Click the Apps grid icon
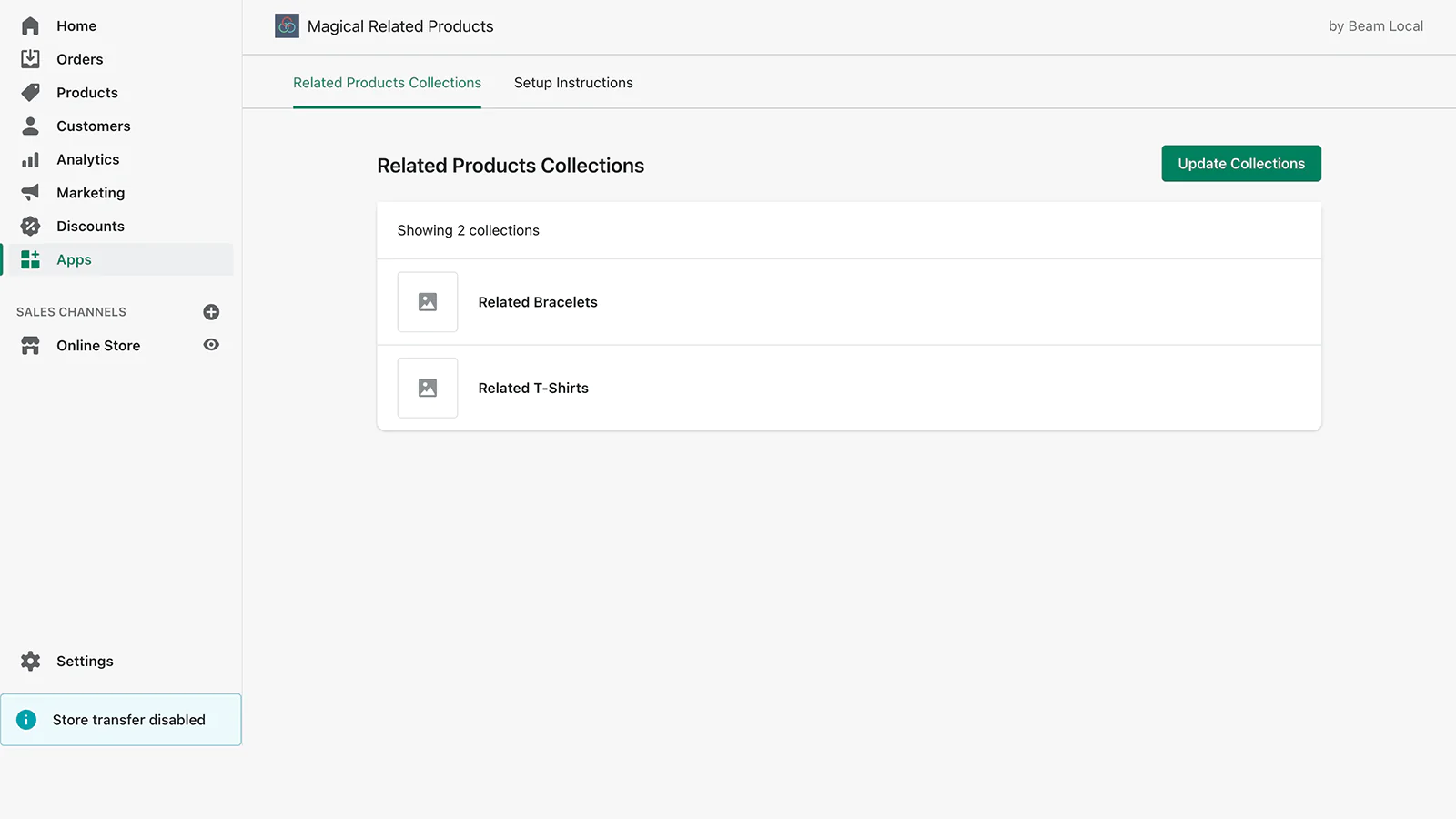The height and width of the screenshot is (819, 1456). pyautogui.click(x=30, y=259)
